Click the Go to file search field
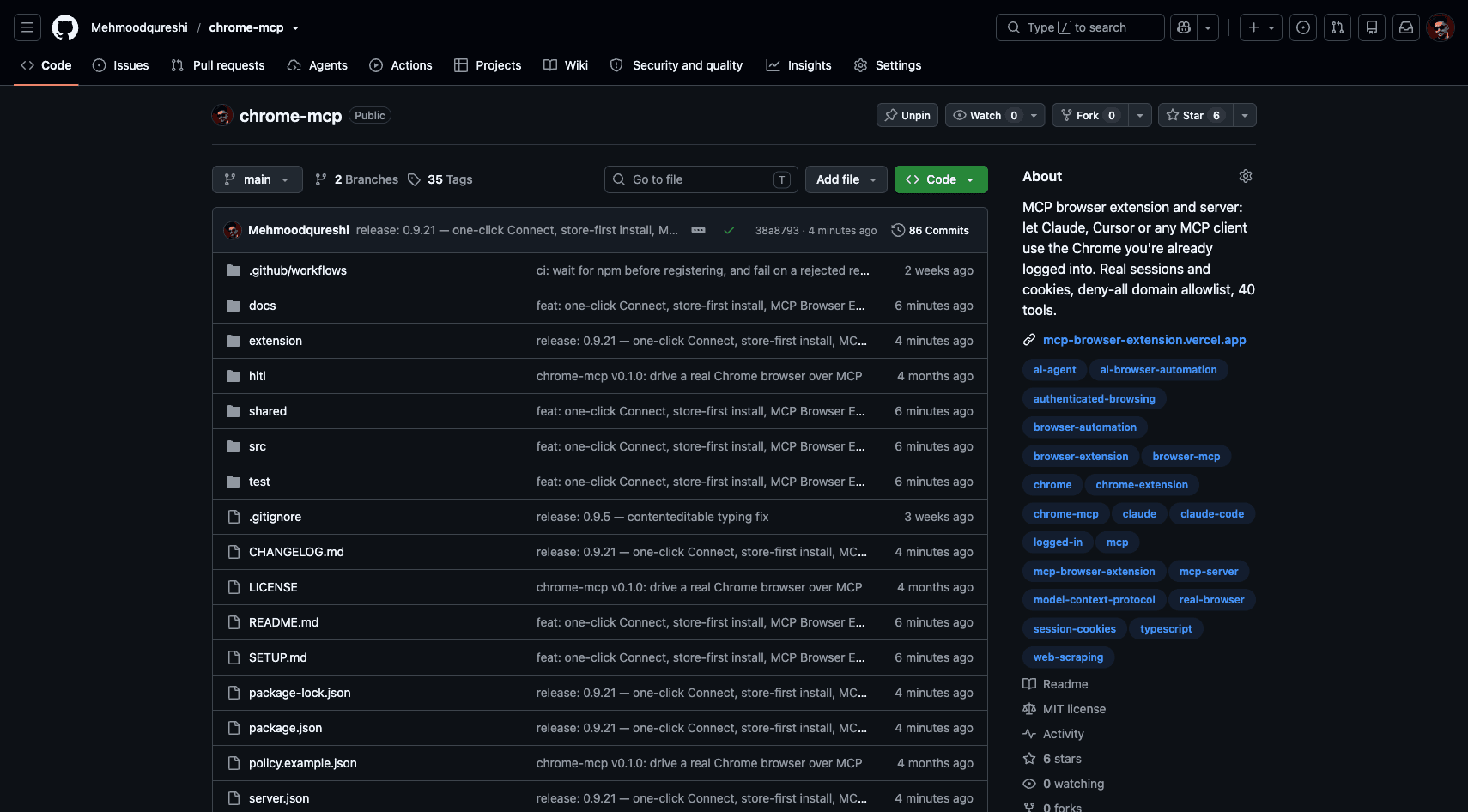 point(701,179)
